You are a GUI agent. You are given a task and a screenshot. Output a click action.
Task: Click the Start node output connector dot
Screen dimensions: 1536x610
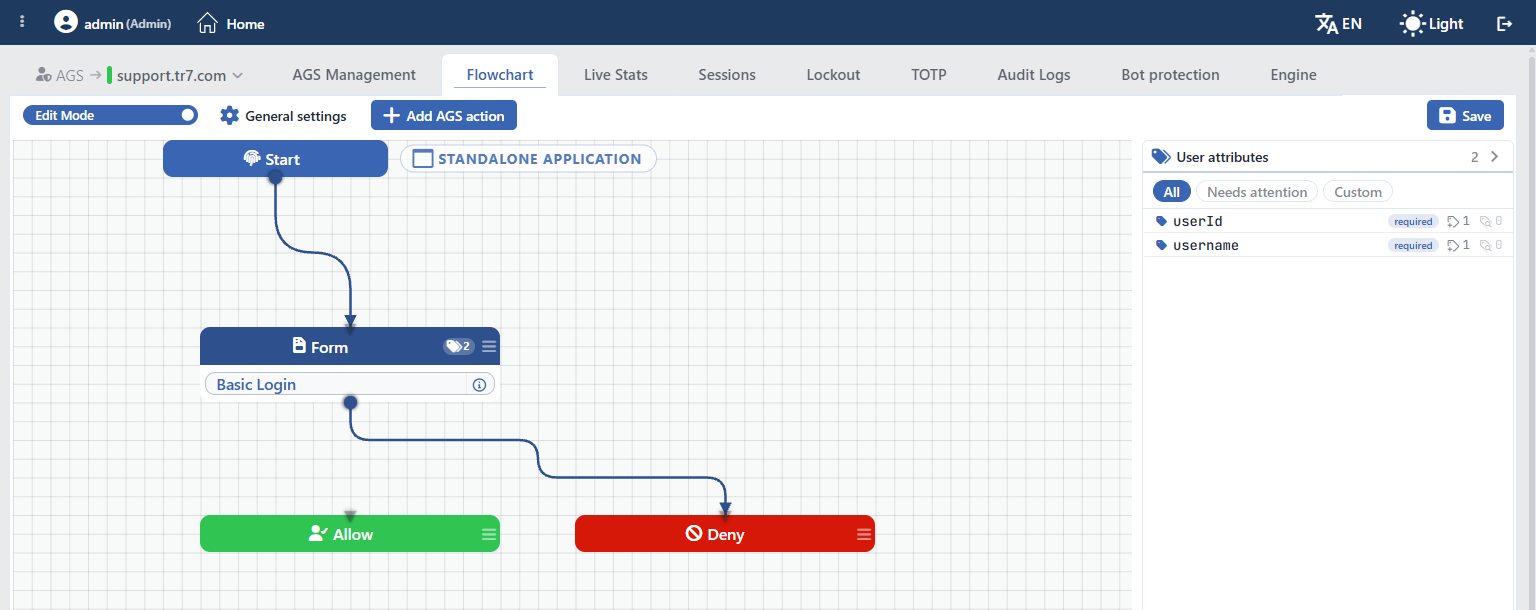(275, 177)
